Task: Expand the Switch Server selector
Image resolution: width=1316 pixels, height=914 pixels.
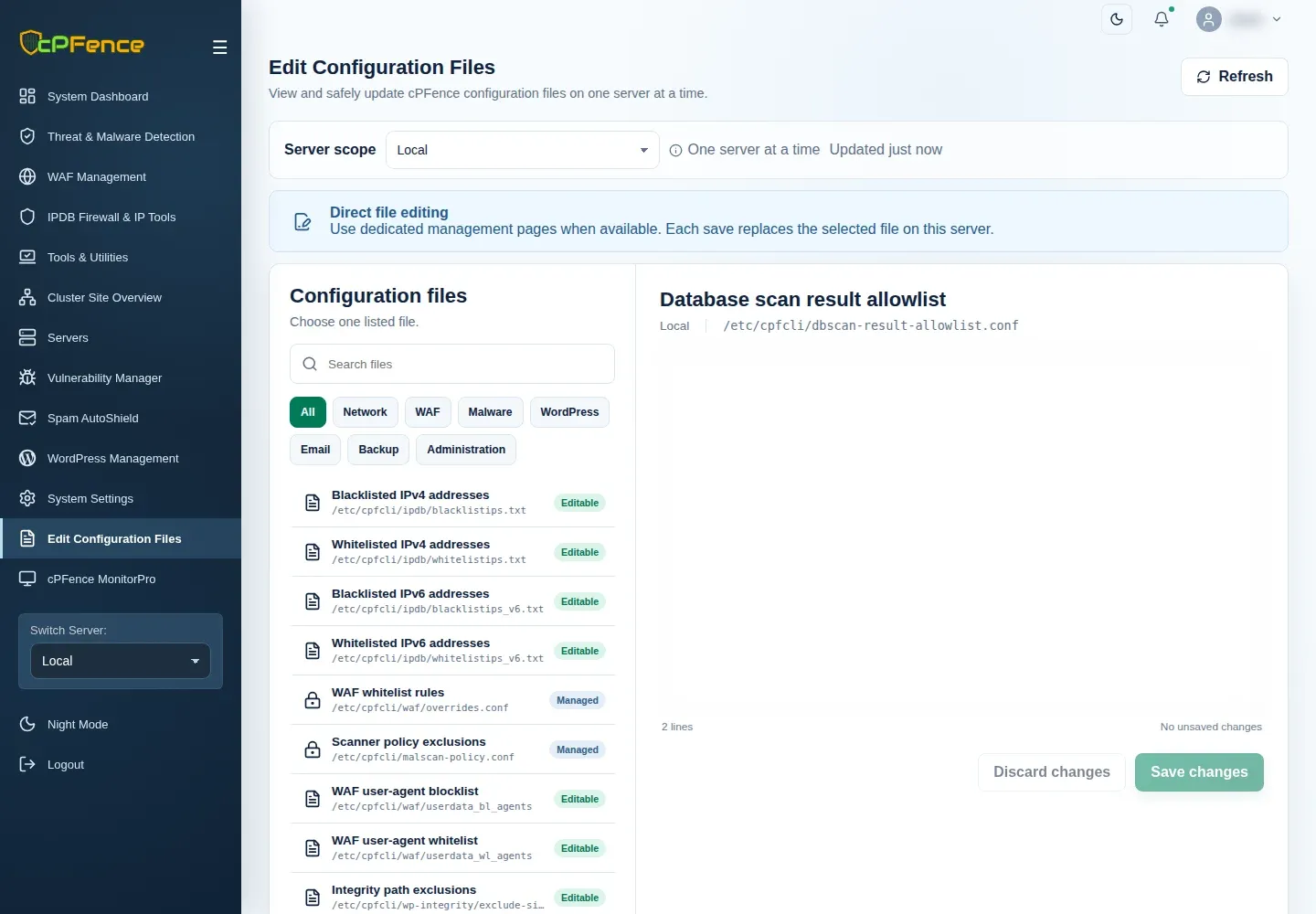Action: 121,661
